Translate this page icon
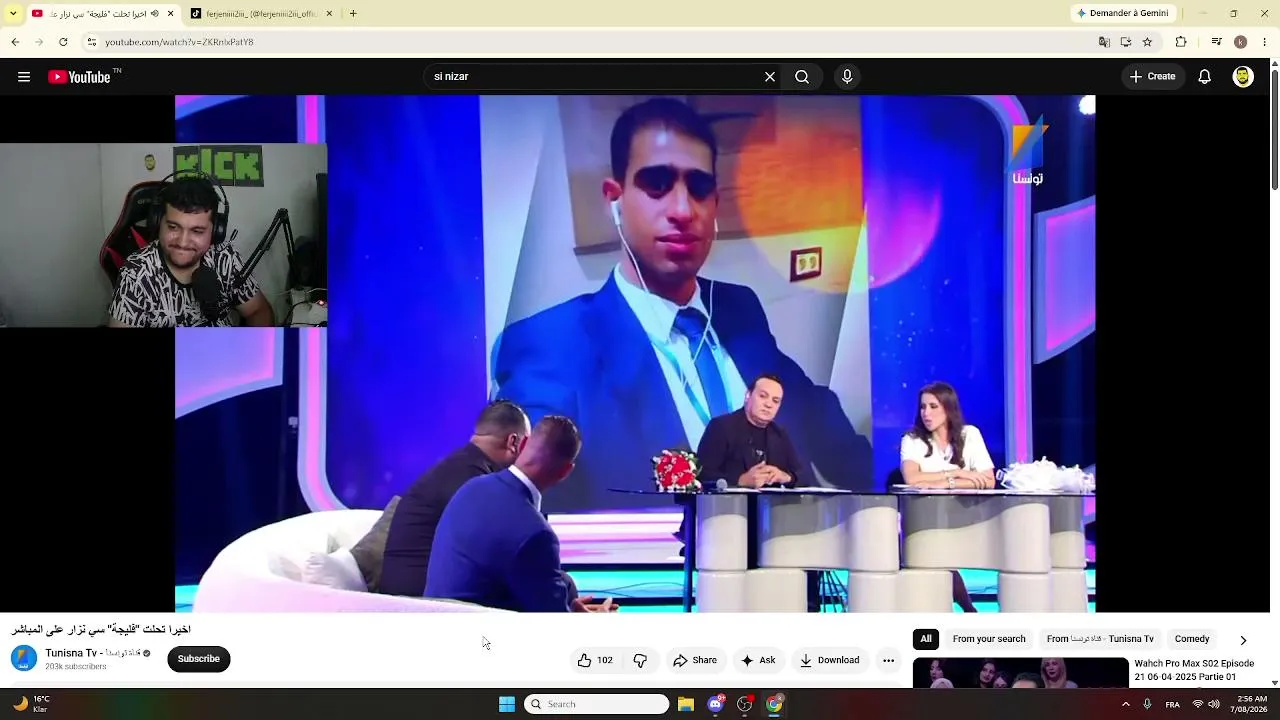1280x720 pixels. tap(1104, 42)
